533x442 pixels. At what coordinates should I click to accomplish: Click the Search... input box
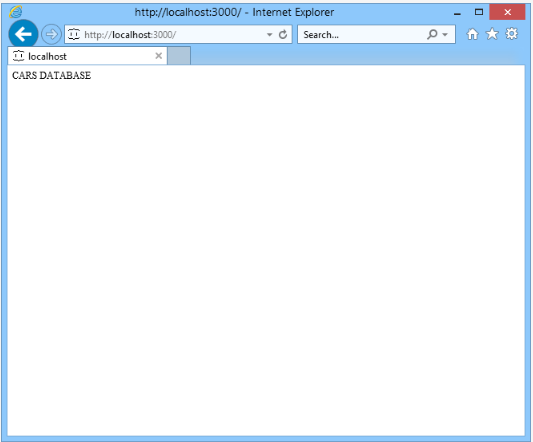(x=364, y=34)
